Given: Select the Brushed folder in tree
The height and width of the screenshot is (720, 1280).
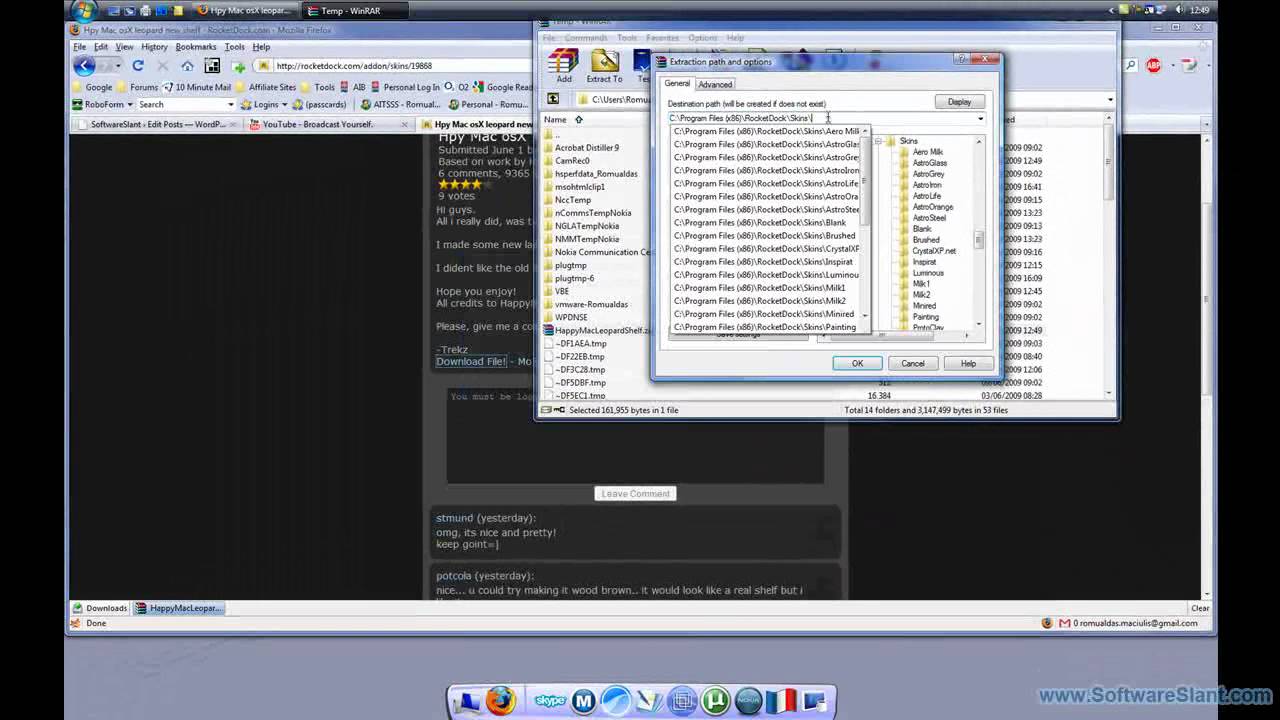Looking at the screenshot, I should [925, 240].
